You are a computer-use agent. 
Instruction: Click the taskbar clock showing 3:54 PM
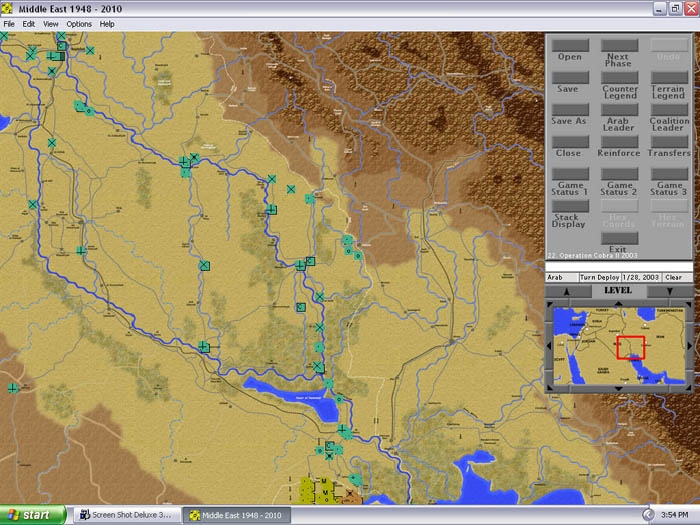pos(675,515)
